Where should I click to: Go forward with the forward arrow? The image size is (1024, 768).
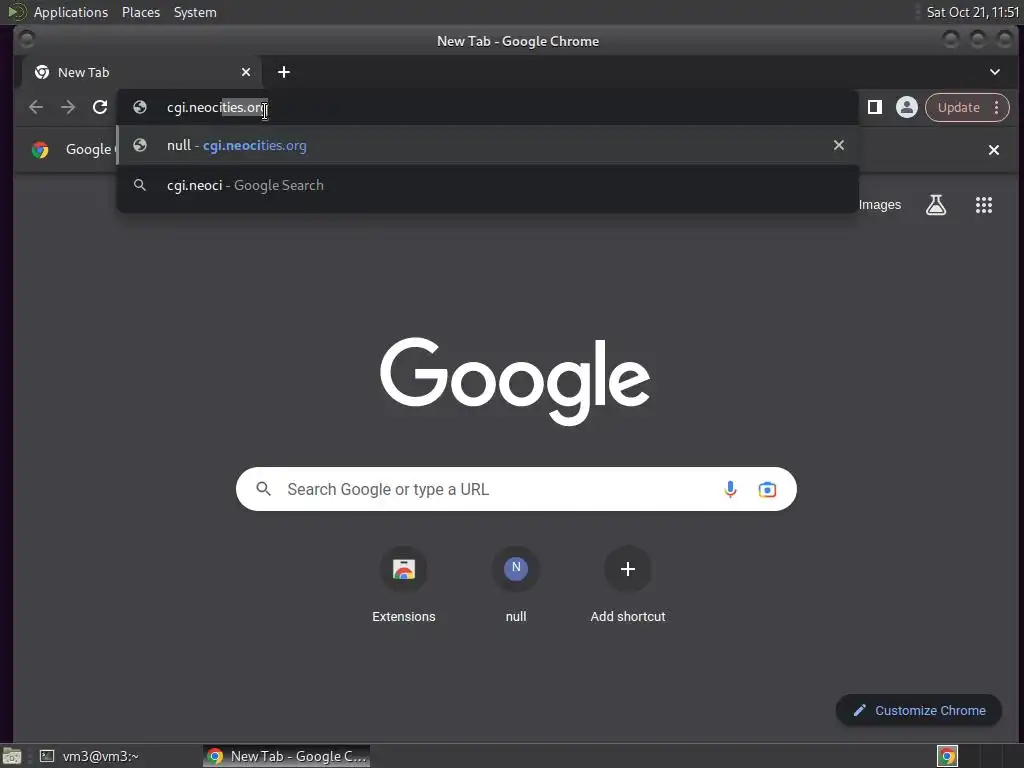(68, 107)
